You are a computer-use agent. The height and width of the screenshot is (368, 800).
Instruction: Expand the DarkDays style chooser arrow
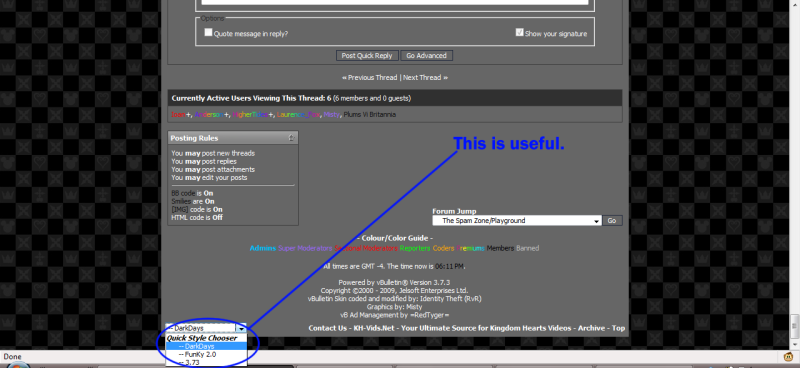(240, 328)
